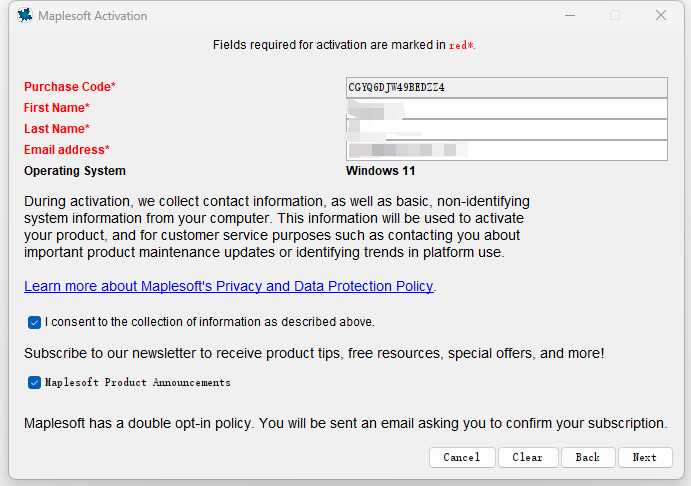Click the Windows 11 operating system value
The height and width of the screenshot is (486, 691).
coord(380,171)
